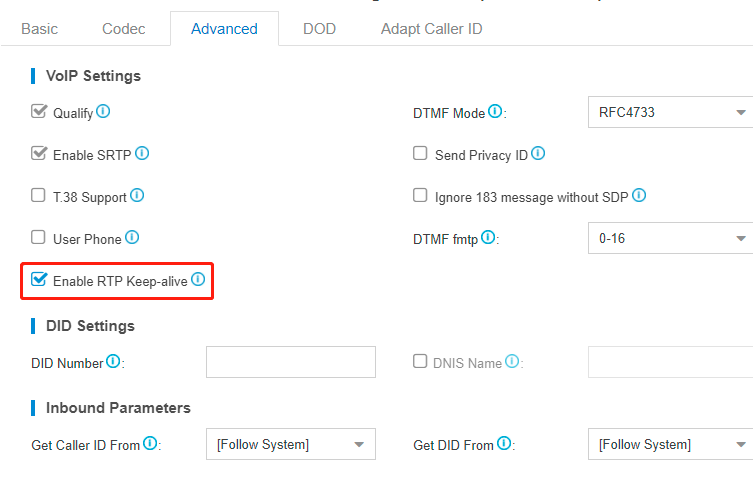The width and height of the screenshot is (753, 484).
Task: Switch to the Codec tab
Action: tap(123, 29)
